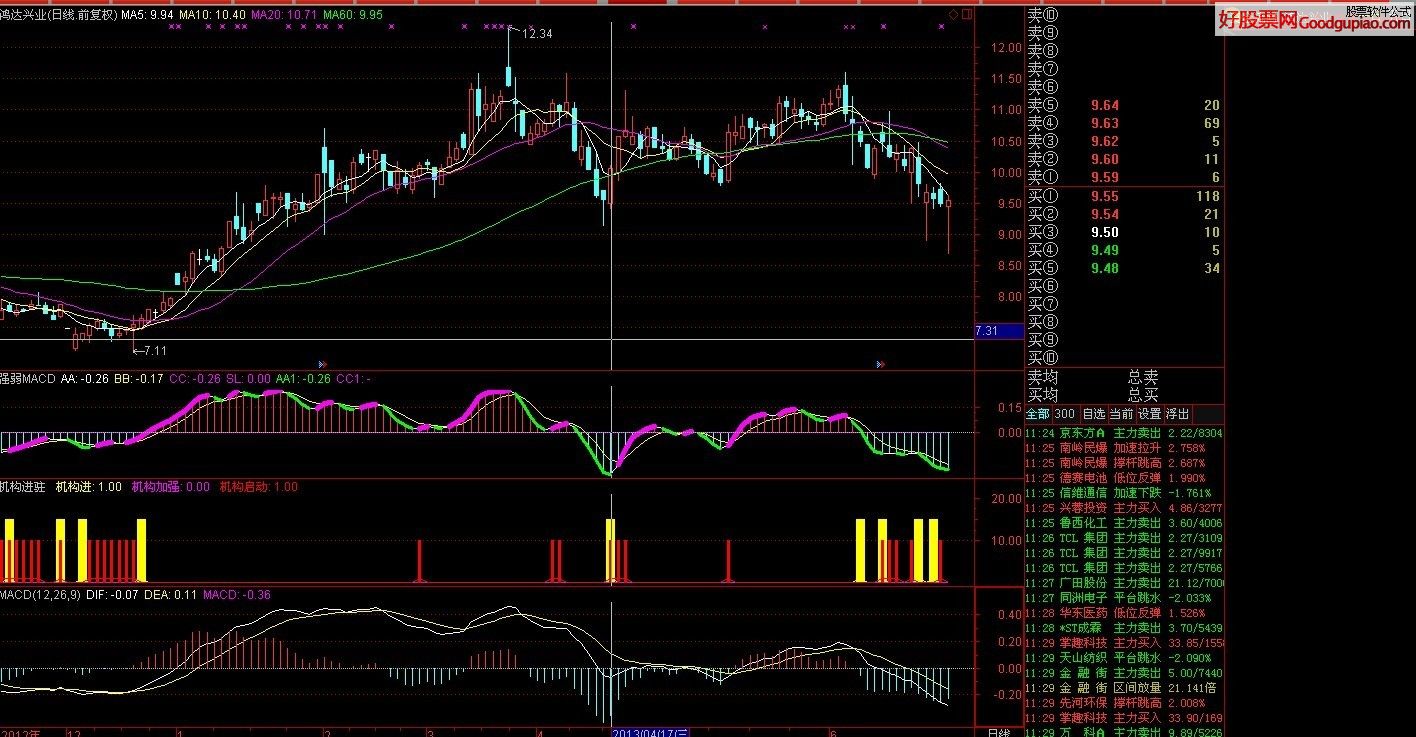The image size is (1416, 737).
Task: Click the 机构进驻 indicator name
Action: 23,487
